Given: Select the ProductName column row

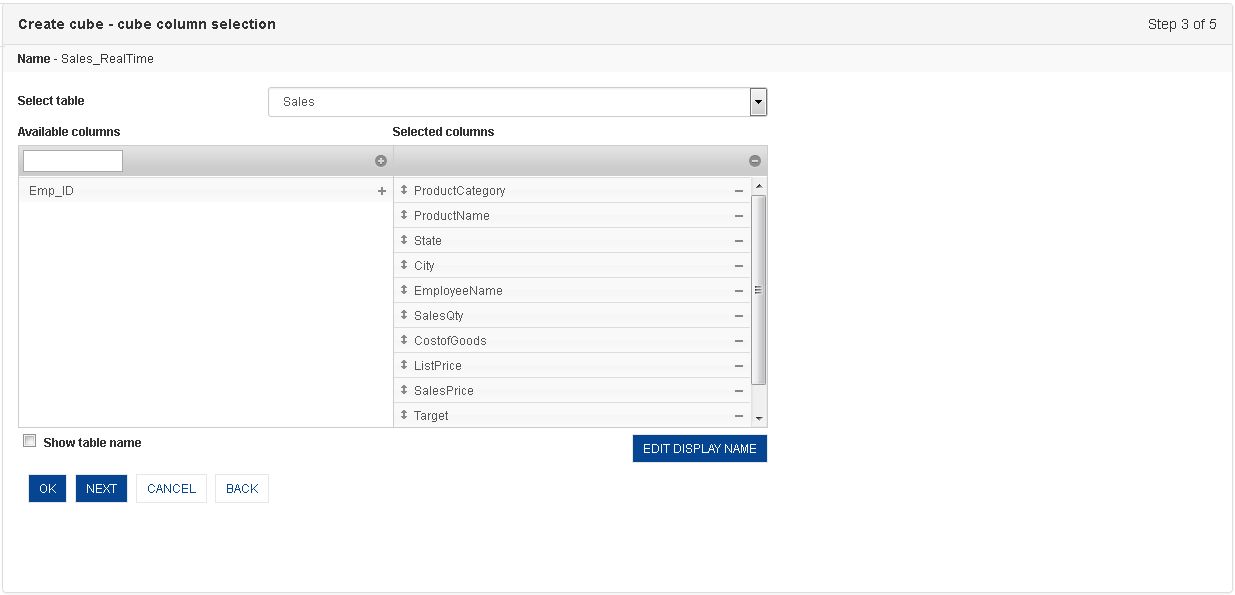Looking at the screenshot, I should pos(572,216).
